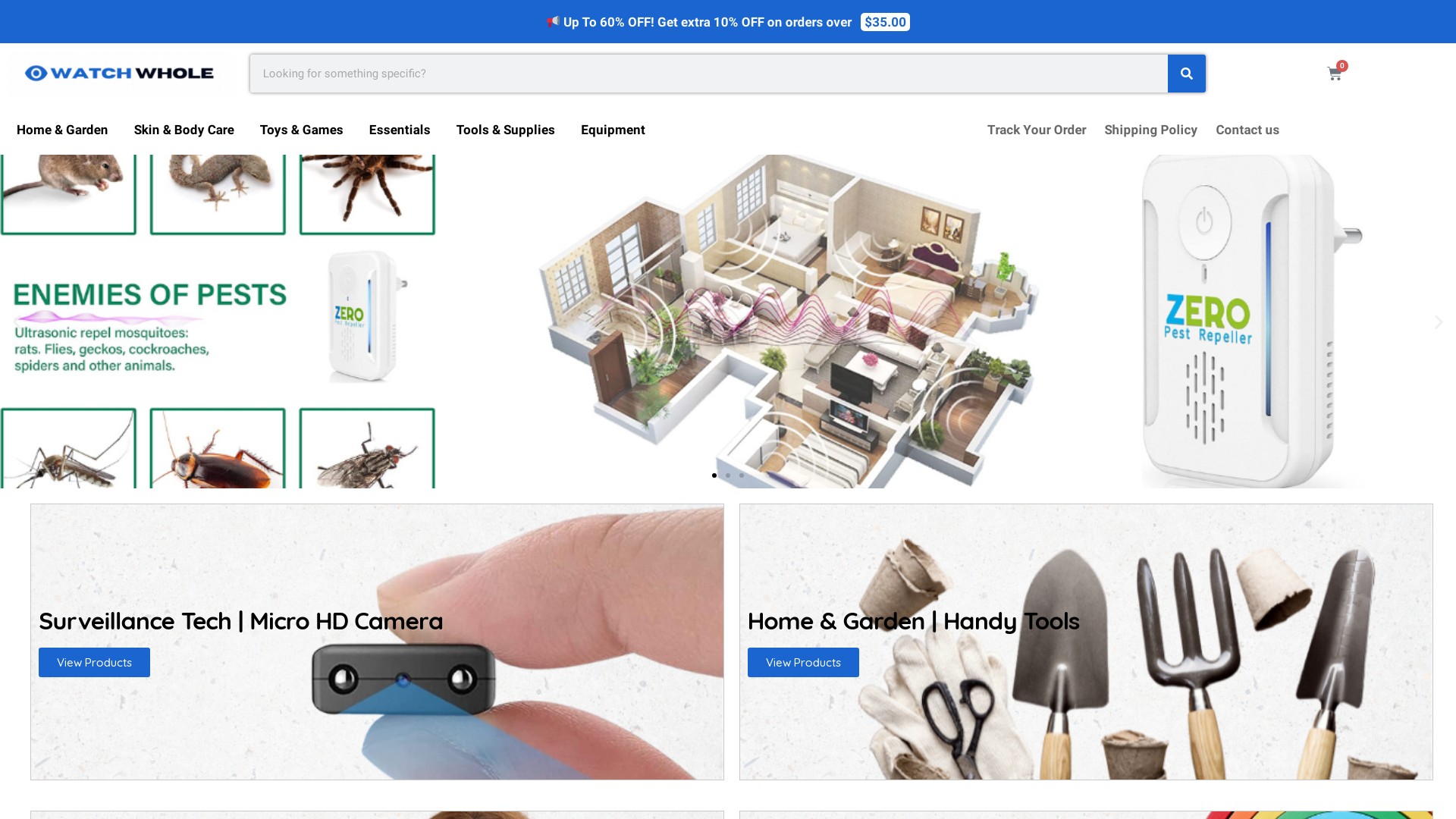
Task: Open the Track Your Order page
Action: (x=1037, y=129)
